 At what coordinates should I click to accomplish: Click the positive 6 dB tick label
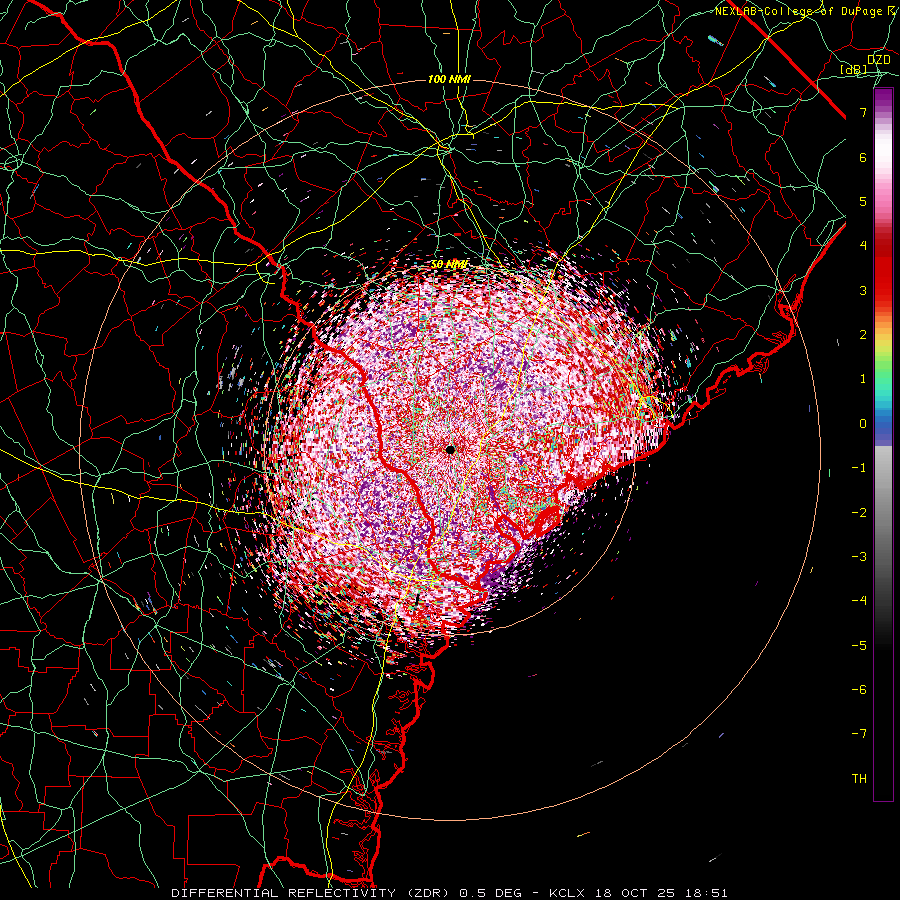point(863,157)
